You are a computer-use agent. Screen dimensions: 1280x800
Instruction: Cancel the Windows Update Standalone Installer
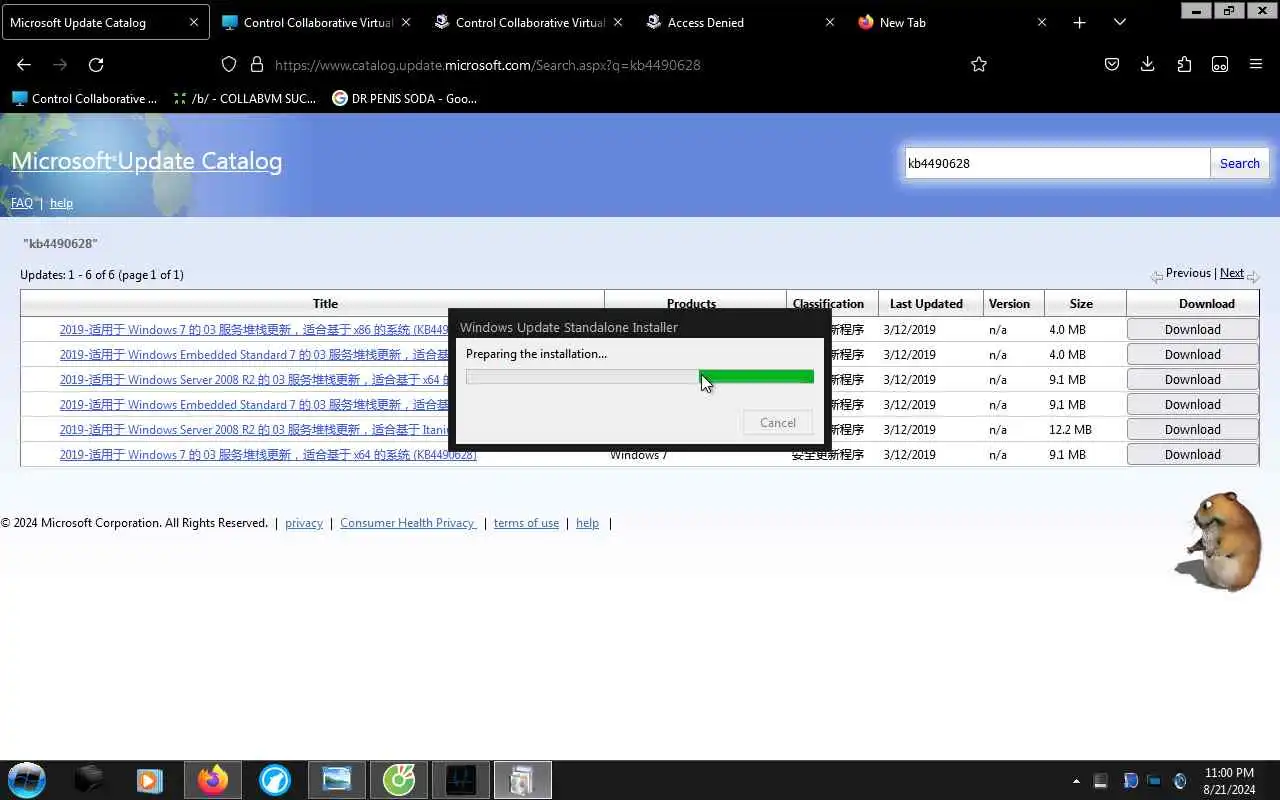pyautogui.click(x=778, y=422)
